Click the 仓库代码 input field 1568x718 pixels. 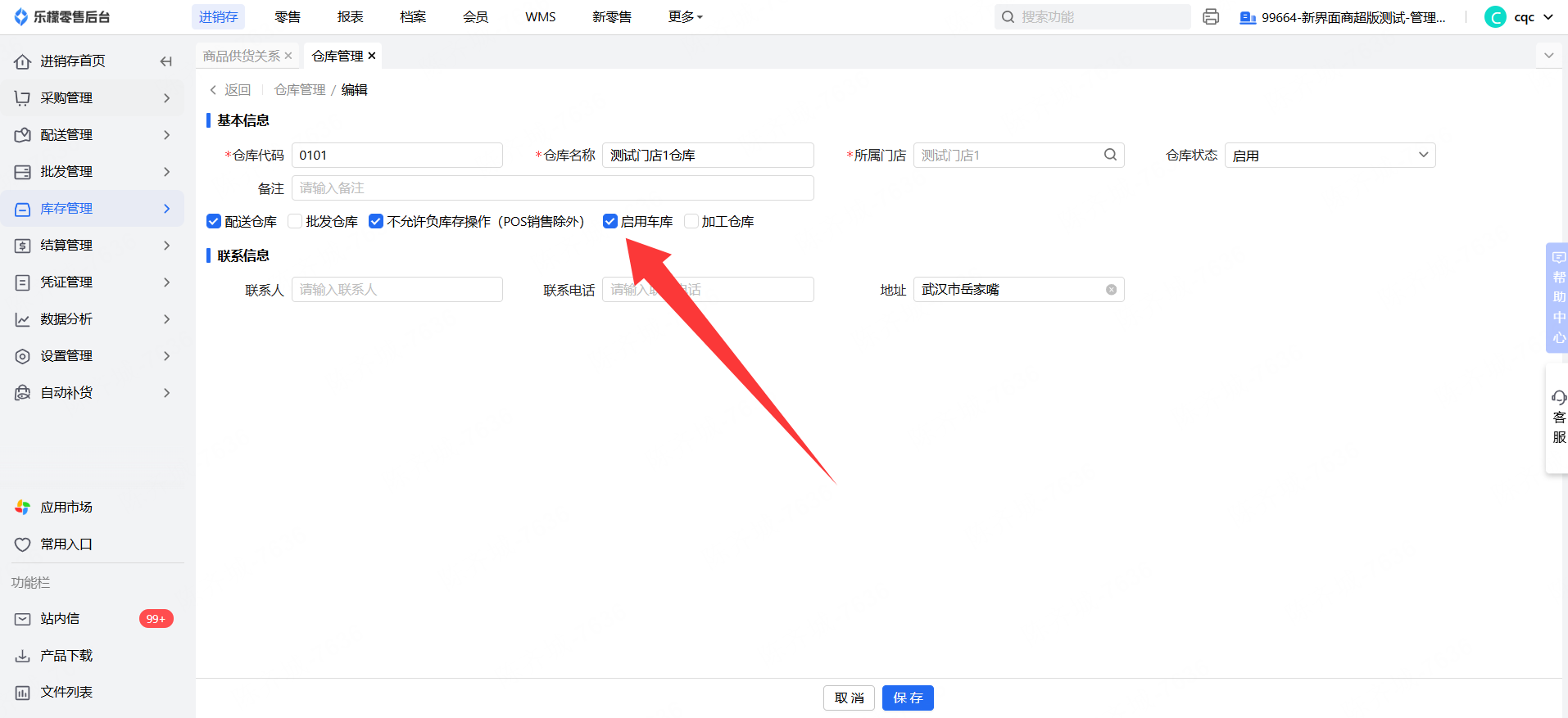(x=397, y=155)
